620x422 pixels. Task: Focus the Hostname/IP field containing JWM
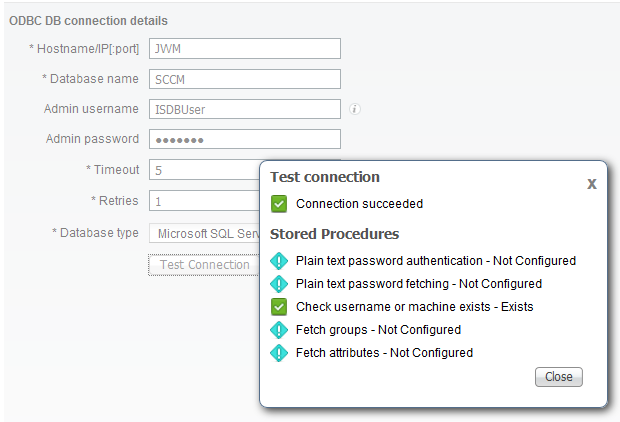coord(245,49)
